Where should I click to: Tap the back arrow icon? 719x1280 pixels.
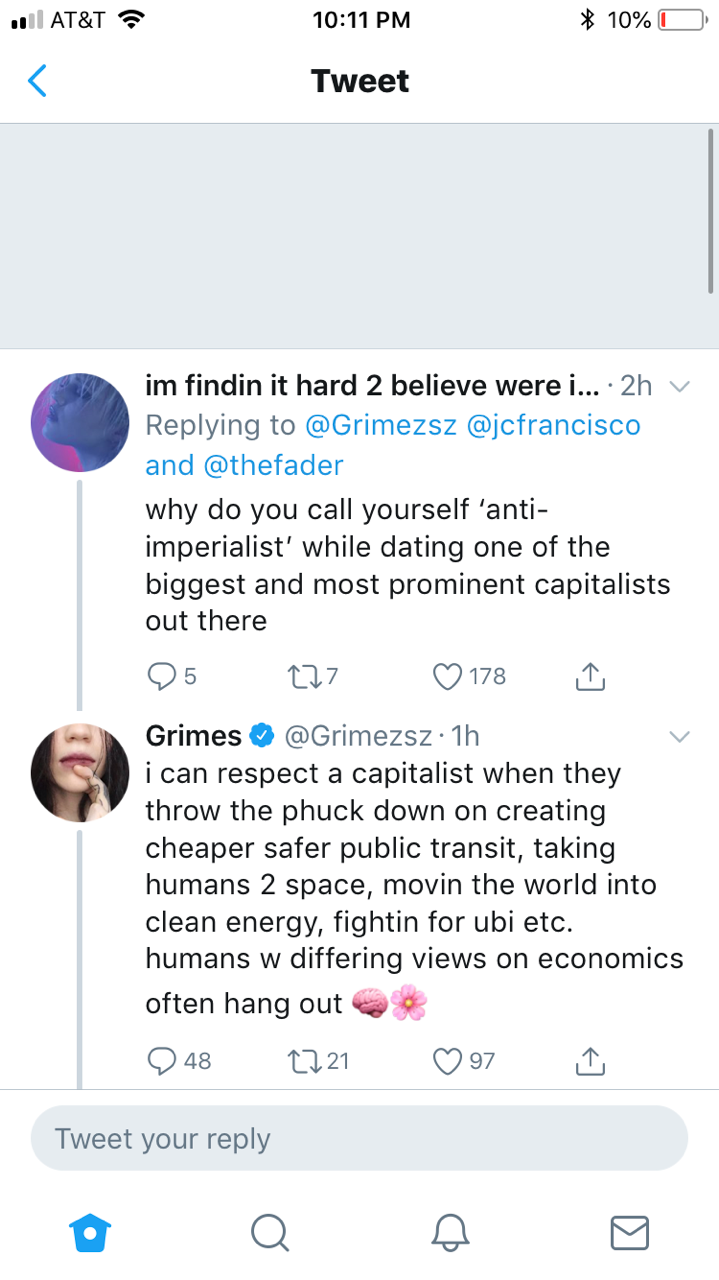[37, 80]
